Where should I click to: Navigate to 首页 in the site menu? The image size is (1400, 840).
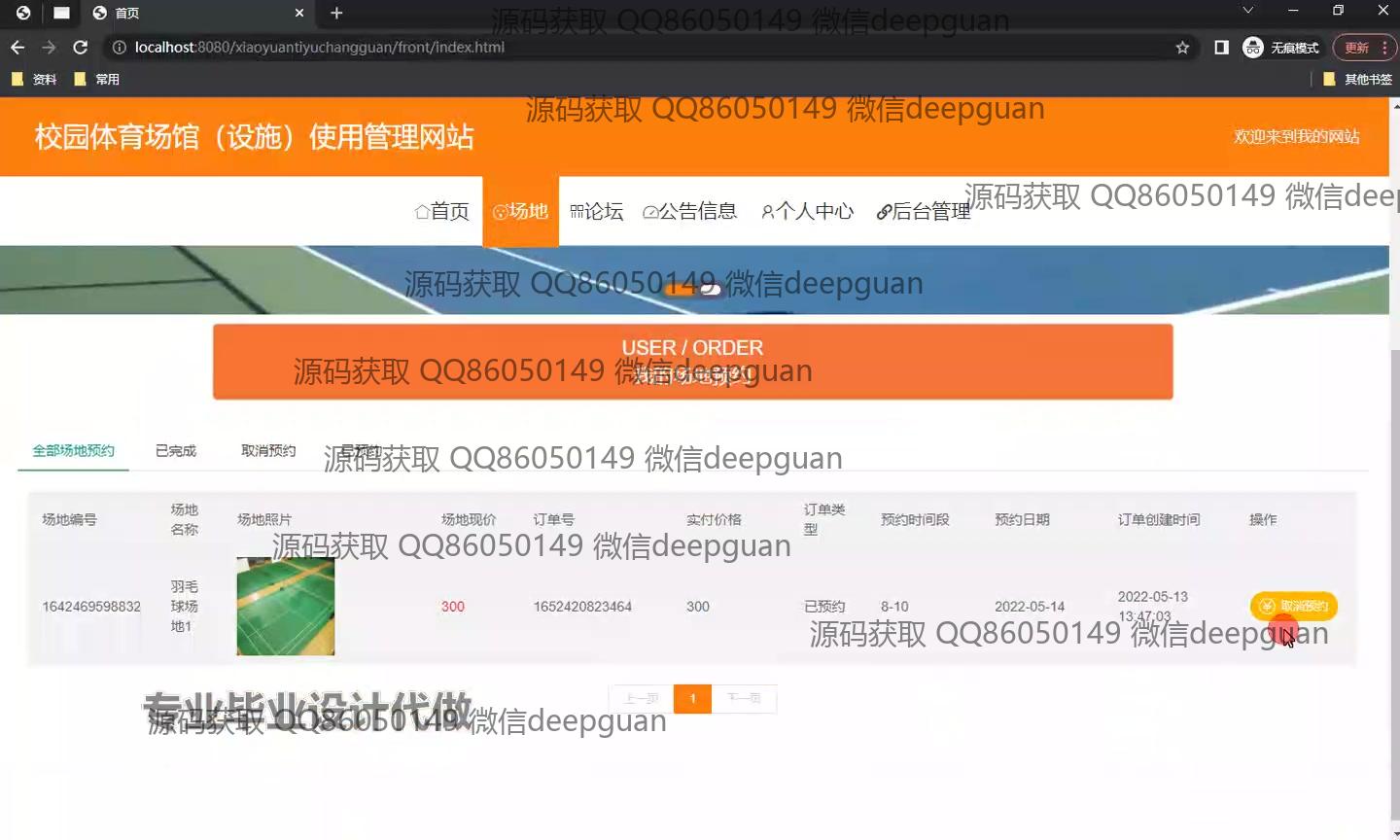pos(442,211)
